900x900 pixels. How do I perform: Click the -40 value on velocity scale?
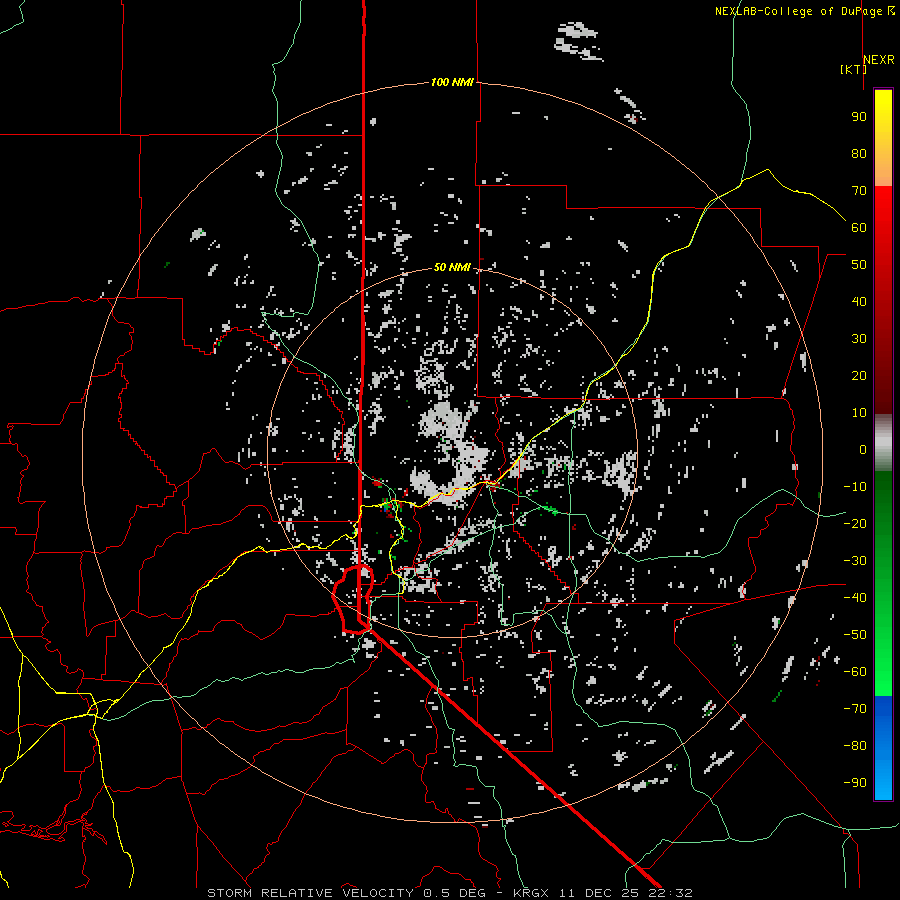(855, 598)
